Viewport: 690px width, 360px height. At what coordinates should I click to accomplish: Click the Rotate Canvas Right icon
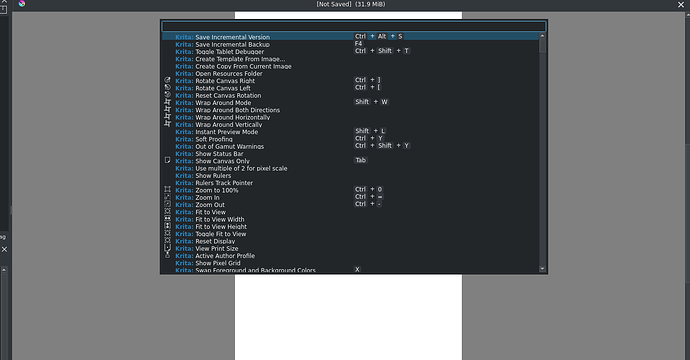pos(167,81)
